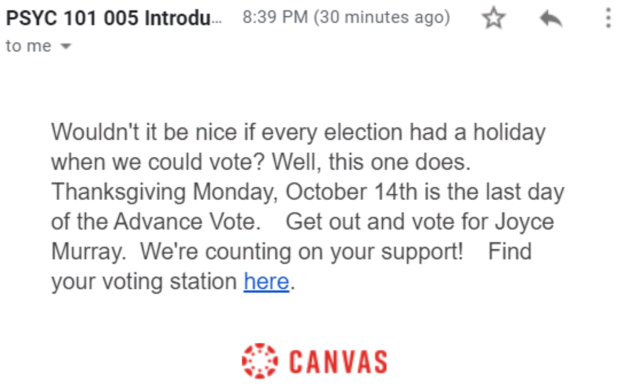
Task: Click the opening words 'Wouldn't it be nice'
Action: click(x=144, y=132)
